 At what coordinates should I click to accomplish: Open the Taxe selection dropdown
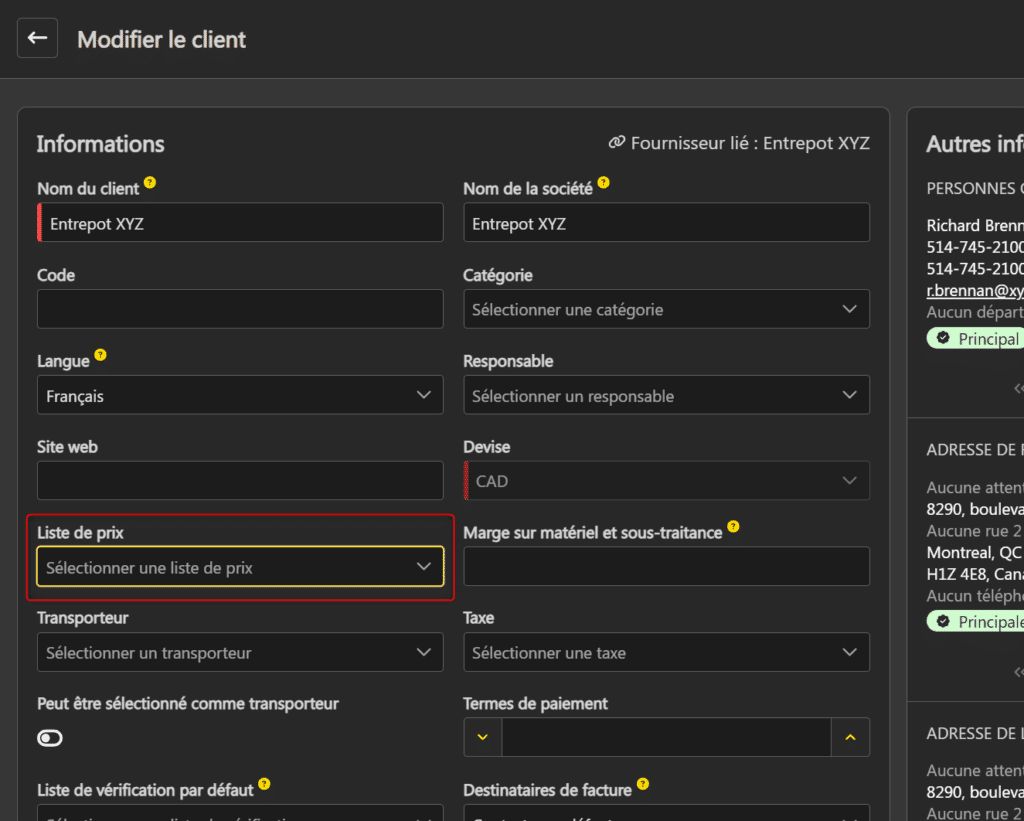click(x=666, y=653)
